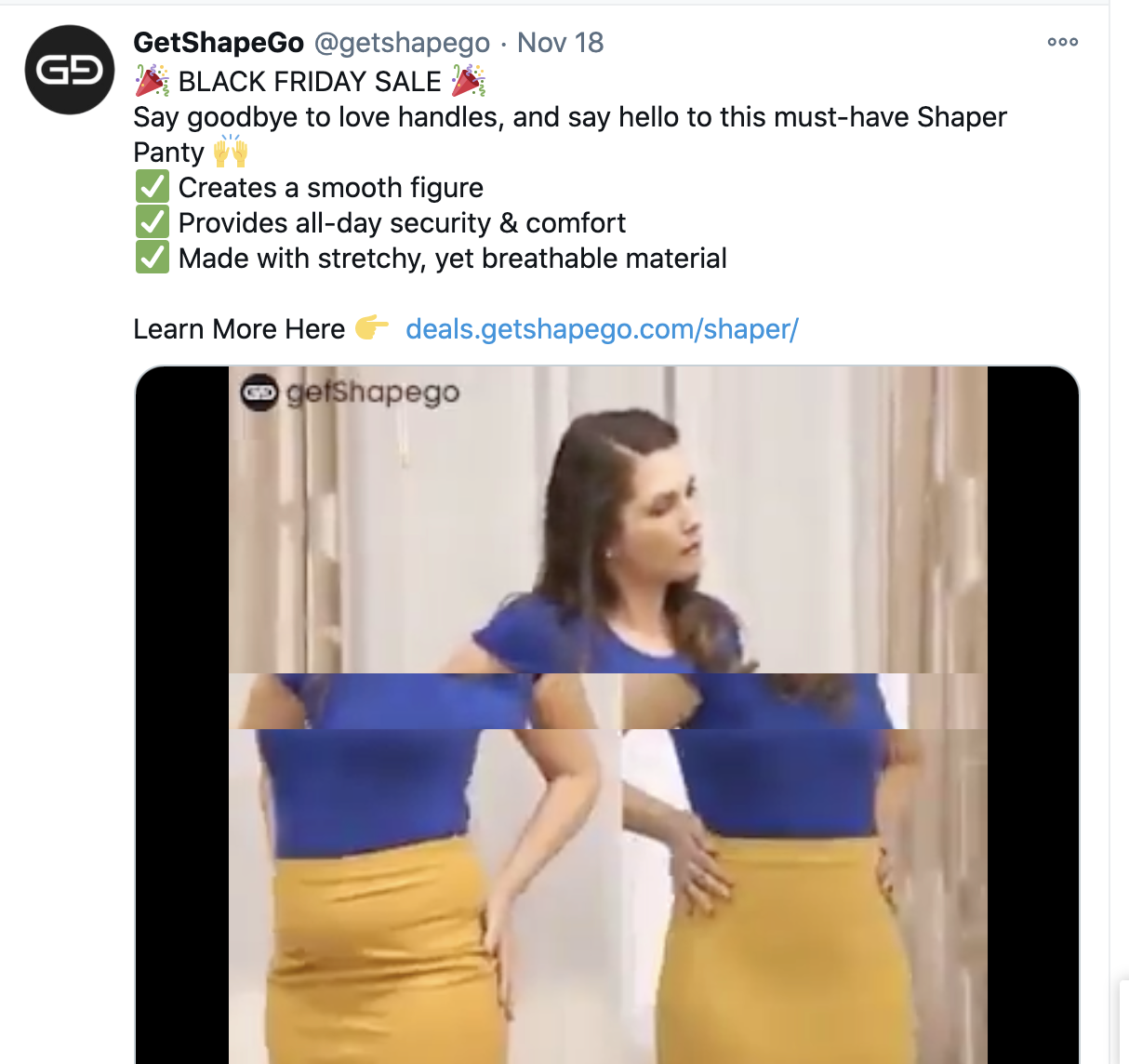Click the green checkmark beside Made with stretchy

152,259
